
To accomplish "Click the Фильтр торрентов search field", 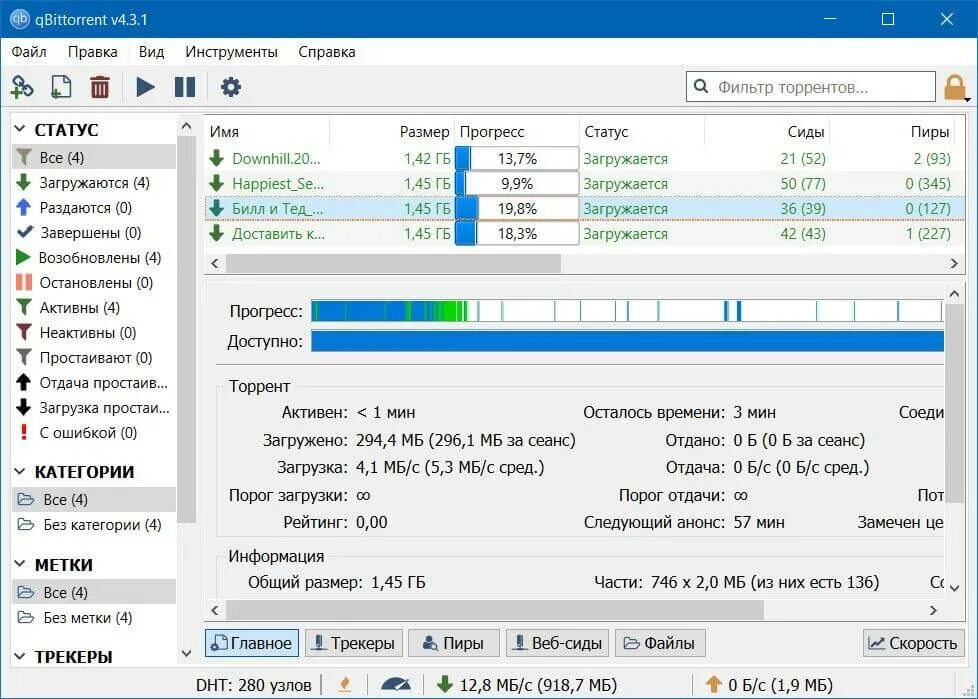I will click(811, 87).
